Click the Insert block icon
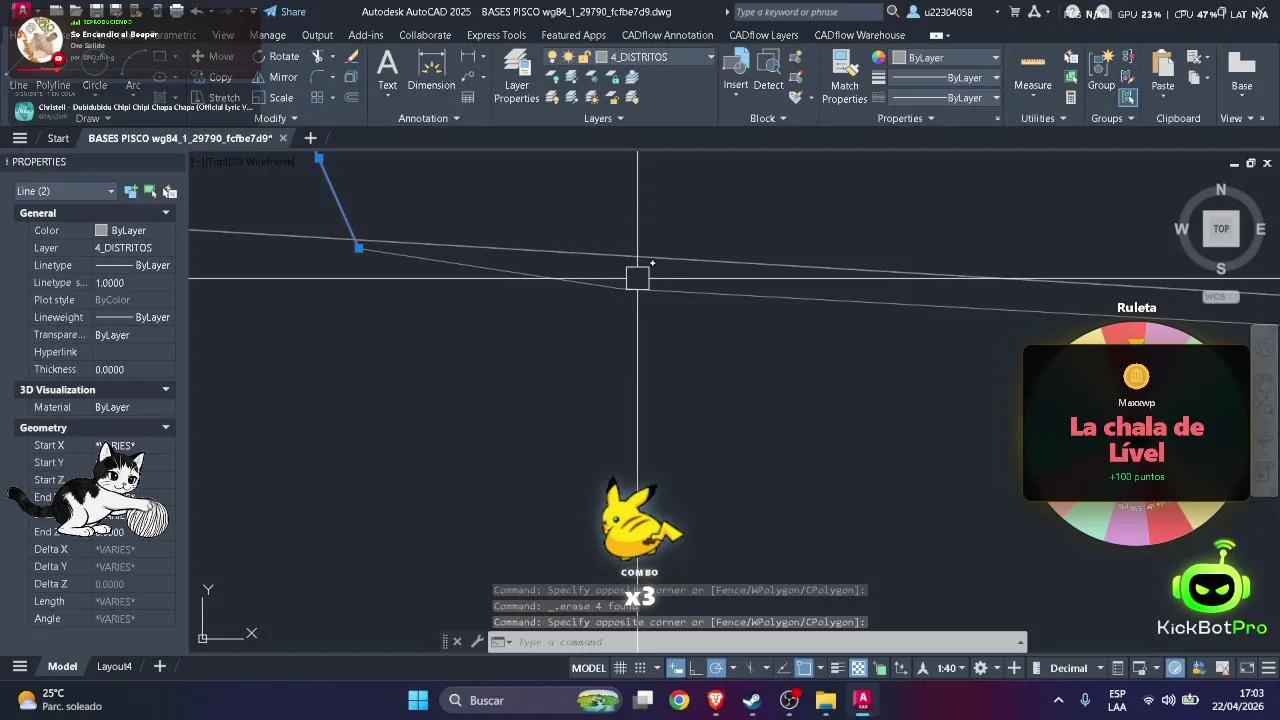Screen dimensions: 1280x720 pyautogui.click(x=736, y=70)
